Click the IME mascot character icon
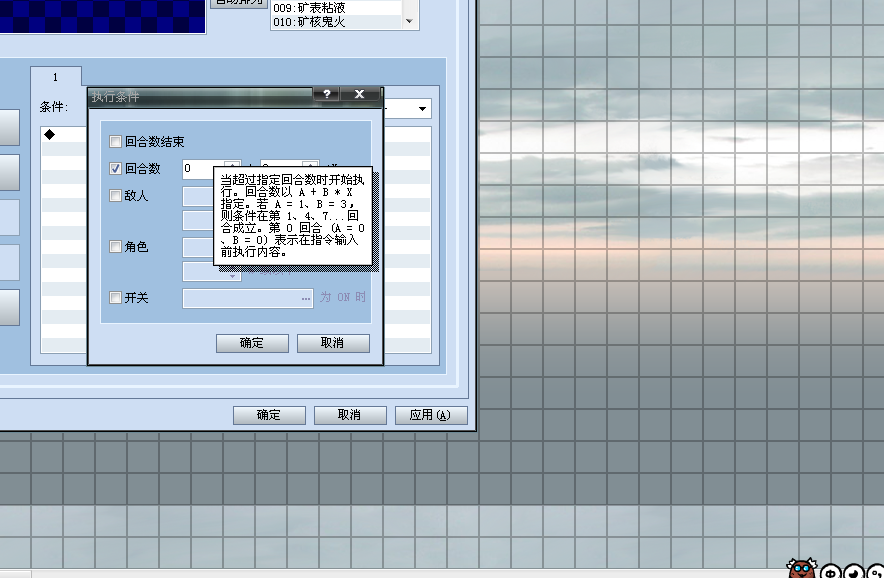This screenshot has height=578, width=884. [x=801, y=568]
